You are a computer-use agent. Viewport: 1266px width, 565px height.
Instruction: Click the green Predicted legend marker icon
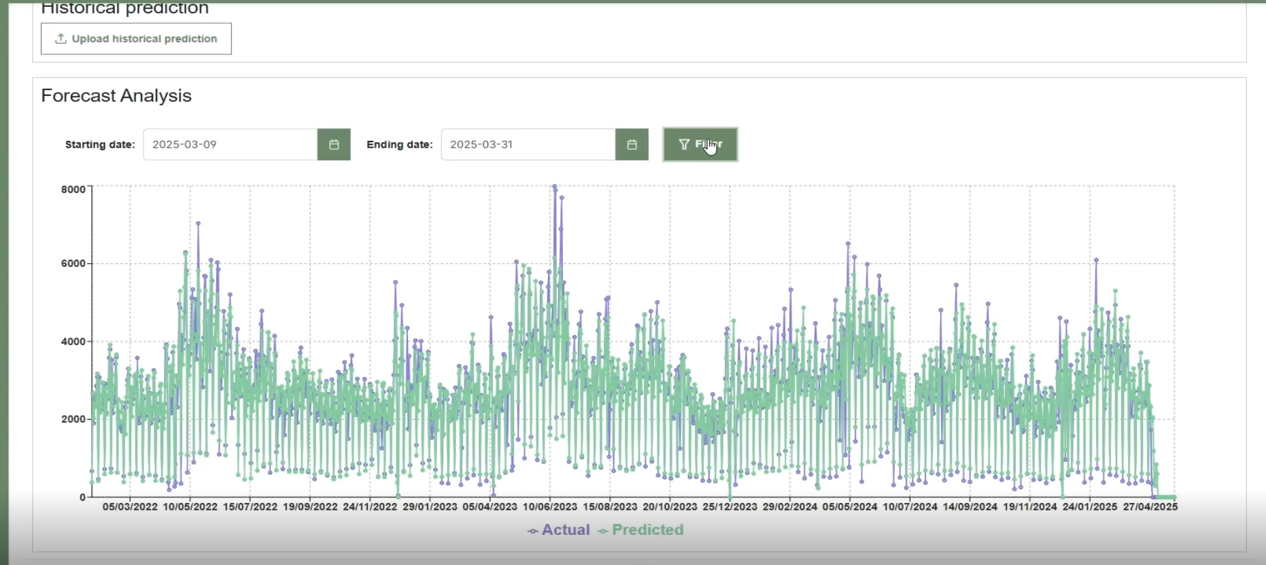click(x=603, y=531)
